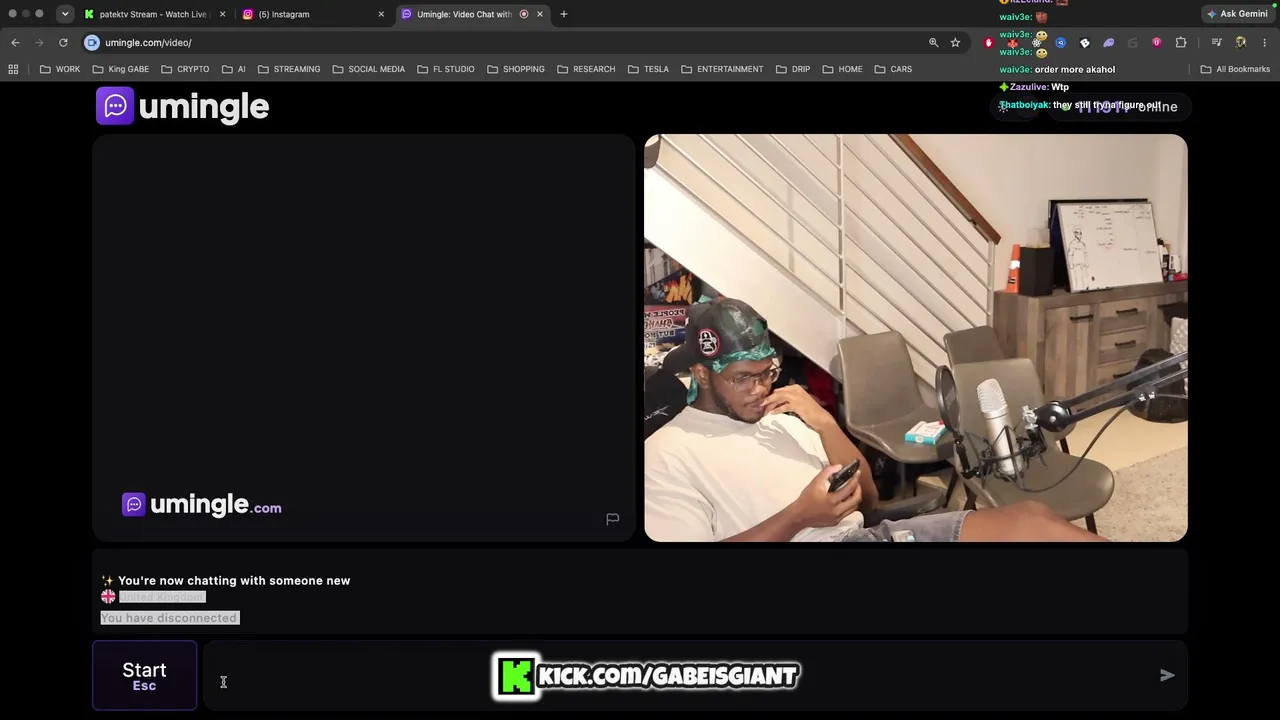This screenshot has height=720, width=1280.
Task: Open the red hand blocker extension
Action: click(x=989, y=42)
